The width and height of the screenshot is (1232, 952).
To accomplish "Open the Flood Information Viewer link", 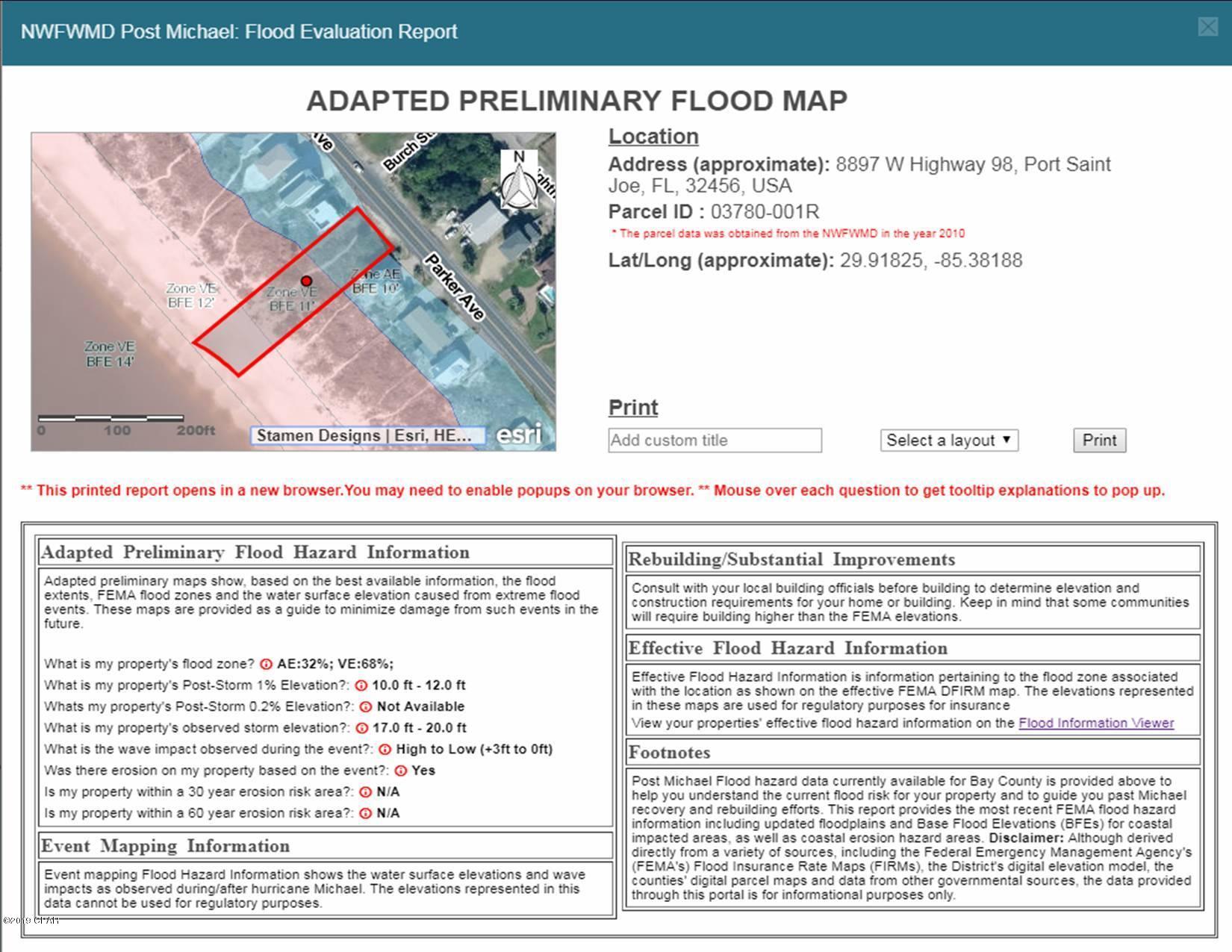I will (x=1095, y=723).
